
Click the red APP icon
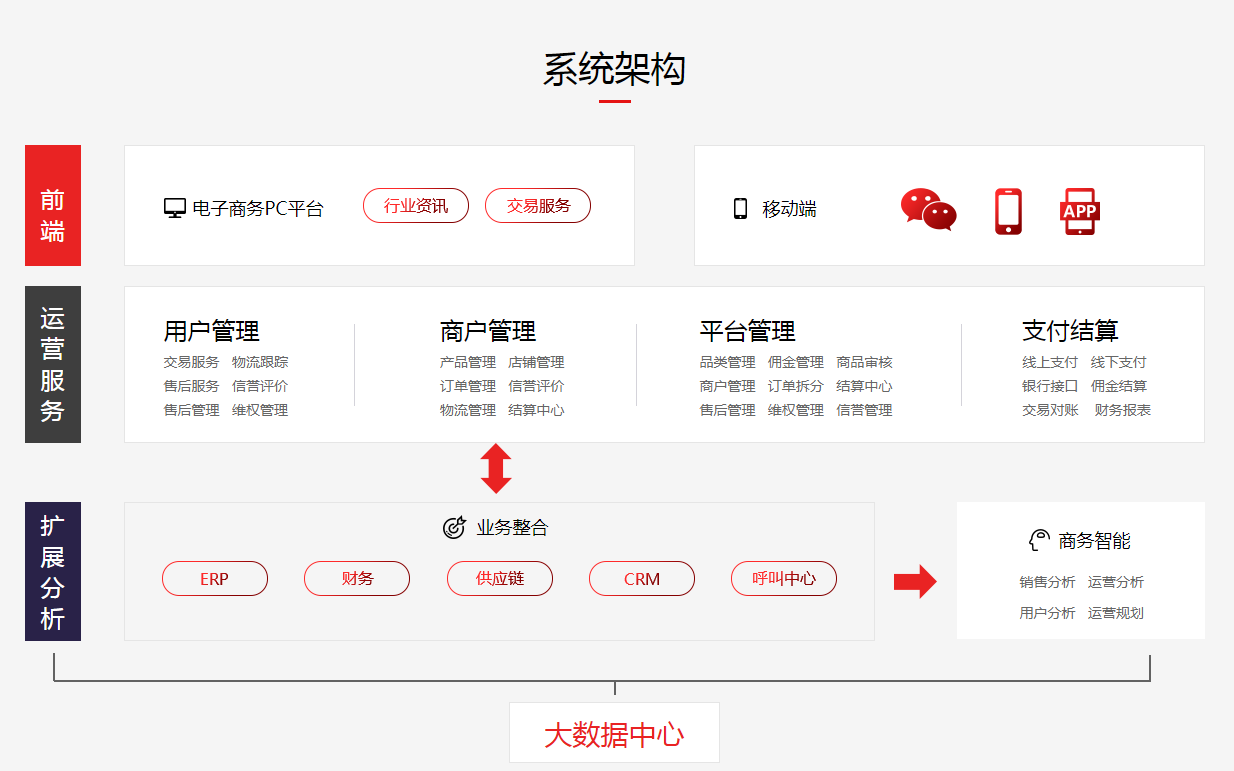(1079, 211)
